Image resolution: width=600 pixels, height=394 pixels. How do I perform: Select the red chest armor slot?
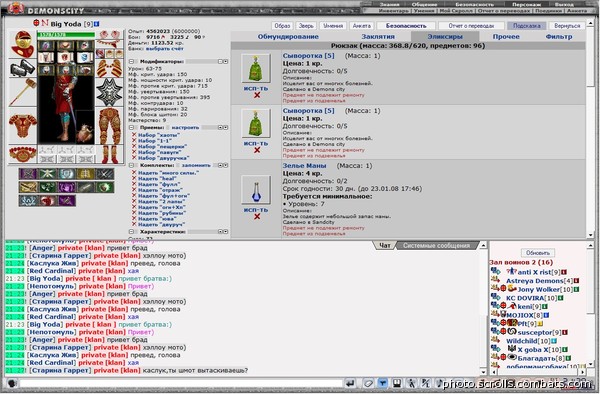coord(23,125)
